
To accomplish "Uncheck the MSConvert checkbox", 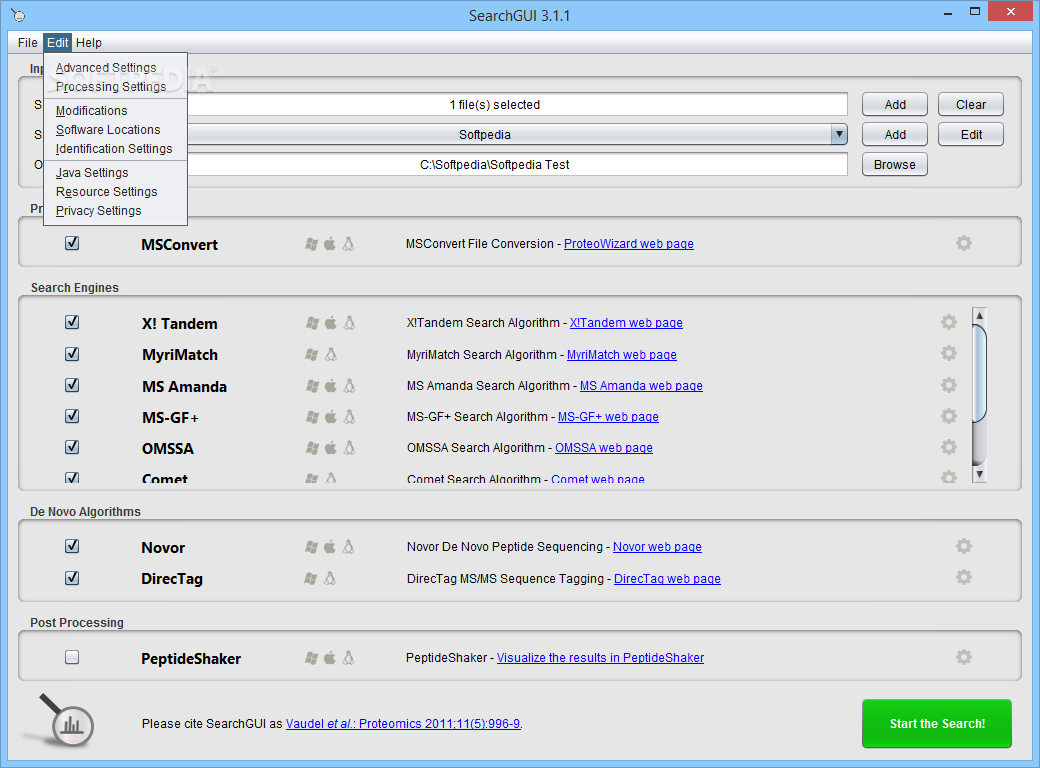I will 72,243.
